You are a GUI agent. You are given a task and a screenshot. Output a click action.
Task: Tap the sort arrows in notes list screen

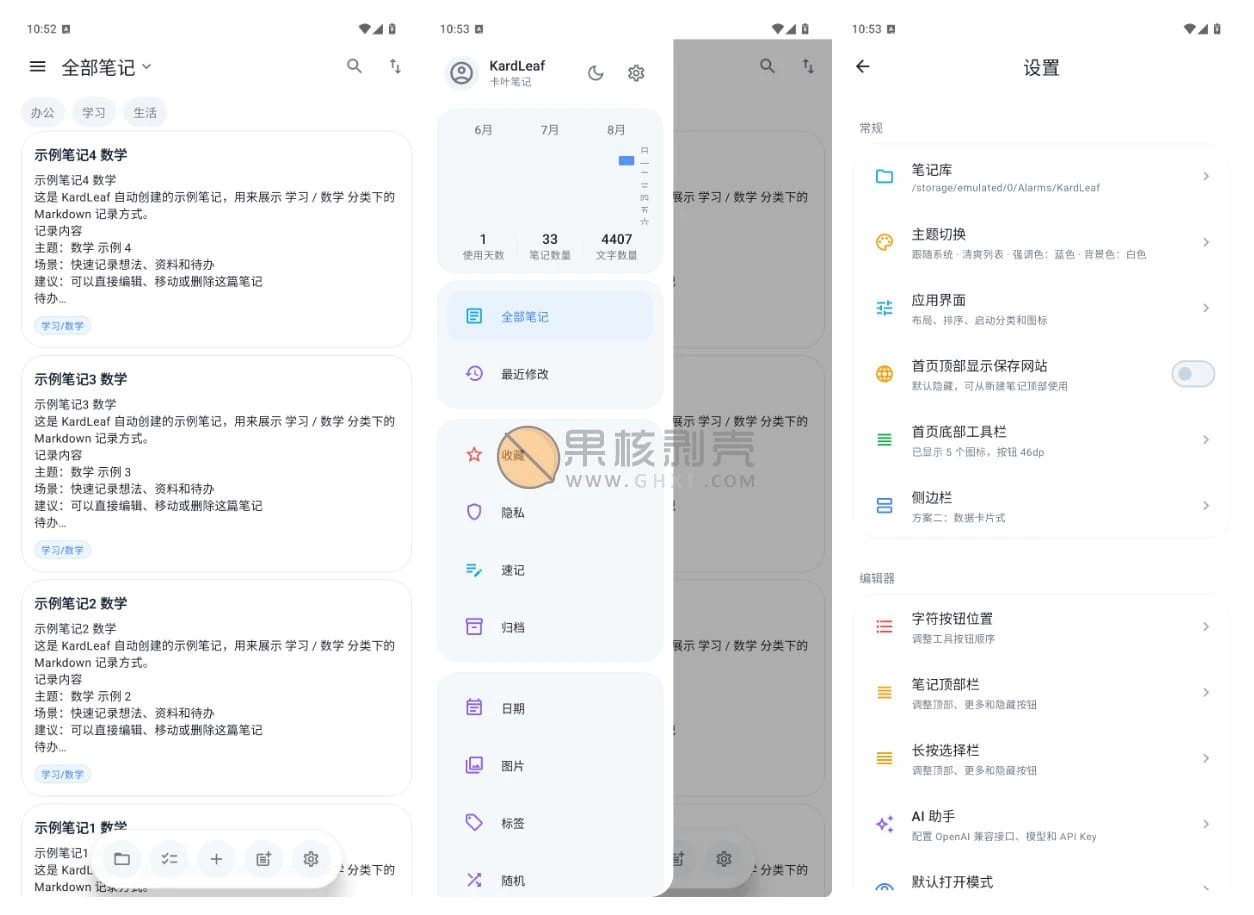(x=395, y=66)
